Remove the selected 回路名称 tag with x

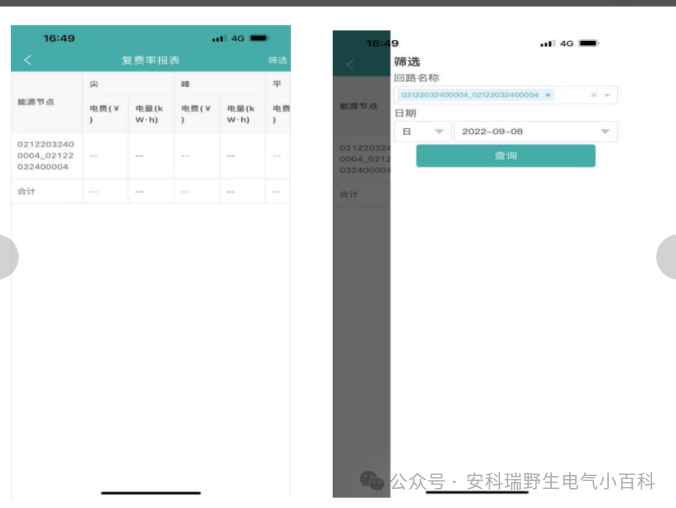tap(548, 95)
